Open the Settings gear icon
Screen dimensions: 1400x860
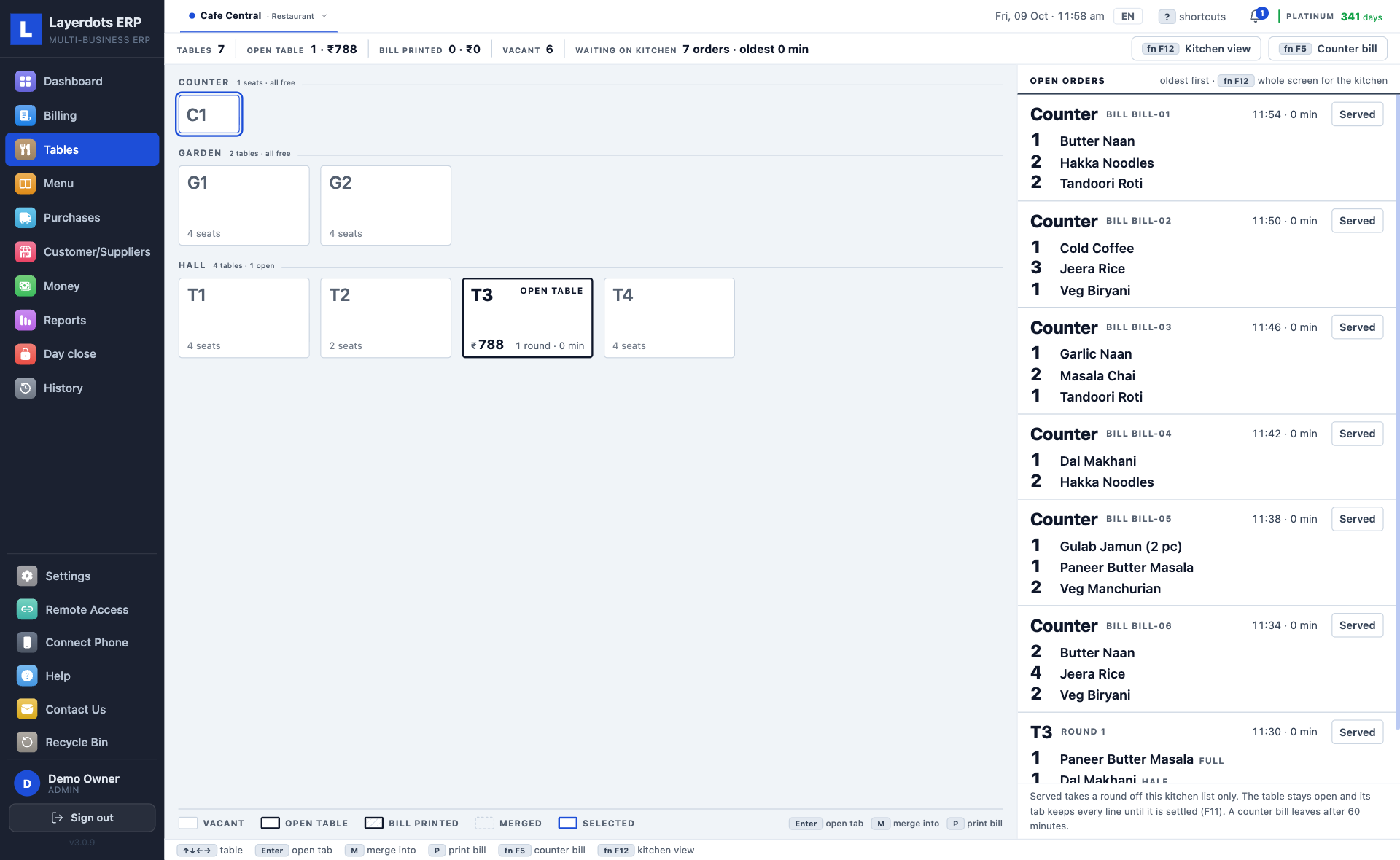[27, 576]
